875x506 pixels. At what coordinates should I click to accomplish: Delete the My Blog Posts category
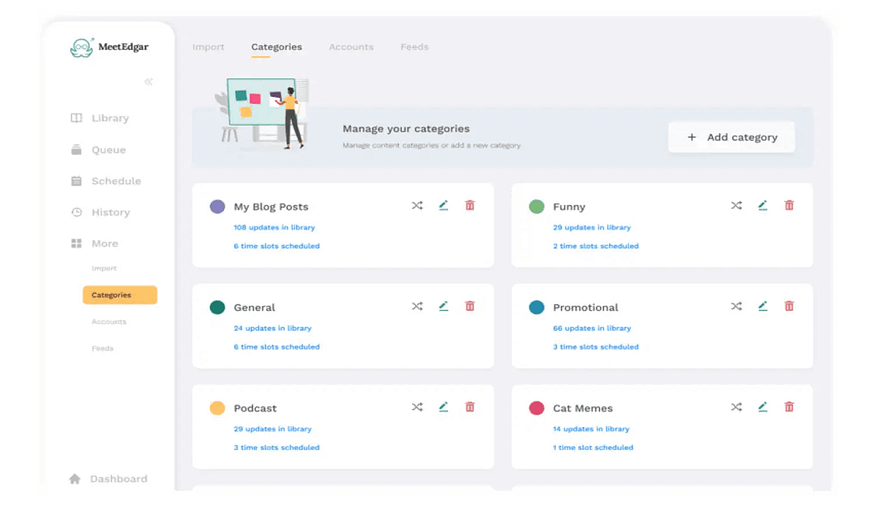coord(470,206)
